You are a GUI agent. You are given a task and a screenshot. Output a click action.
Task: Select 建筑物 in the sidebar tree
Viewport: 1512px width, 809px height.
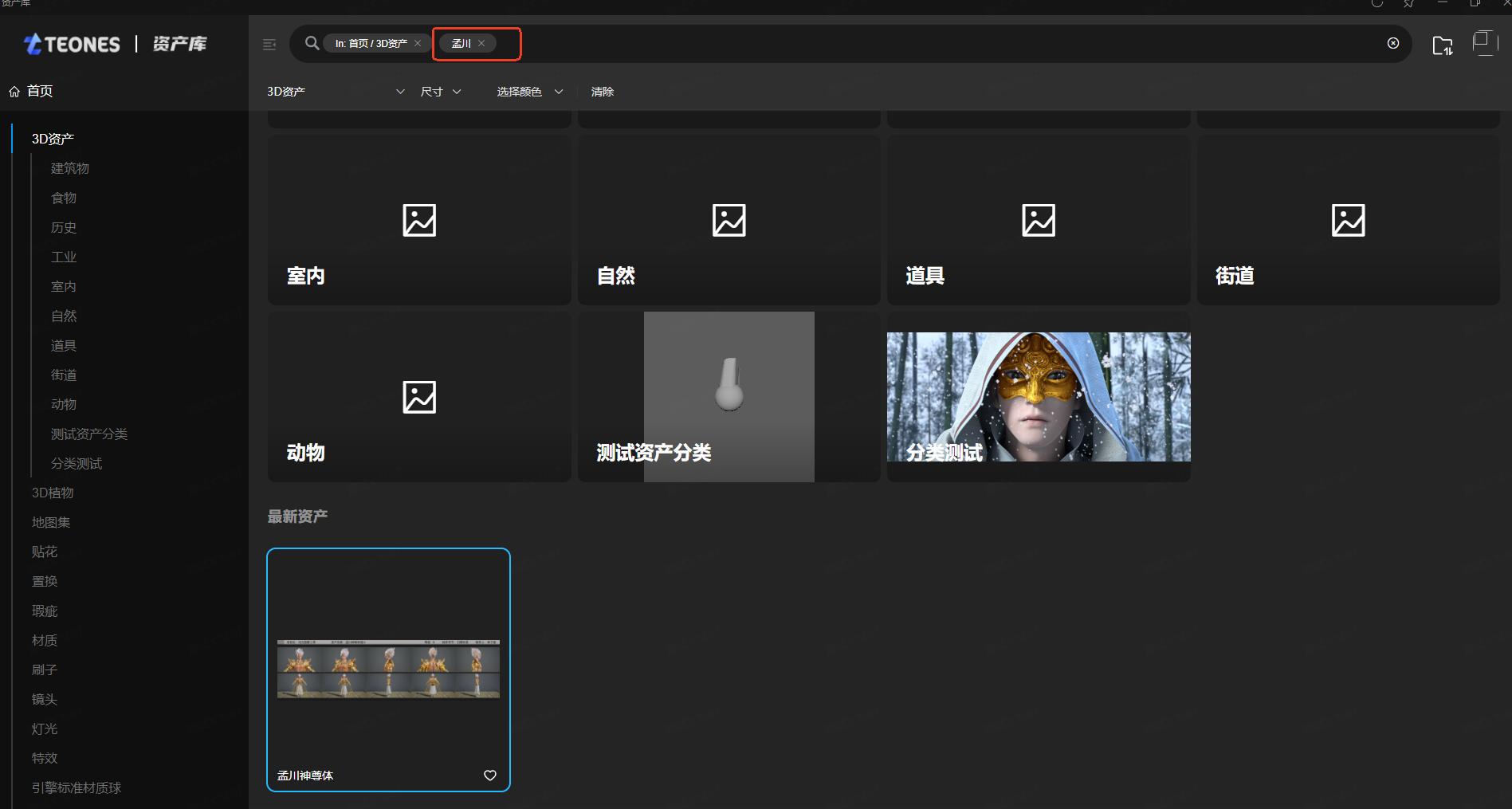[70, 168]
